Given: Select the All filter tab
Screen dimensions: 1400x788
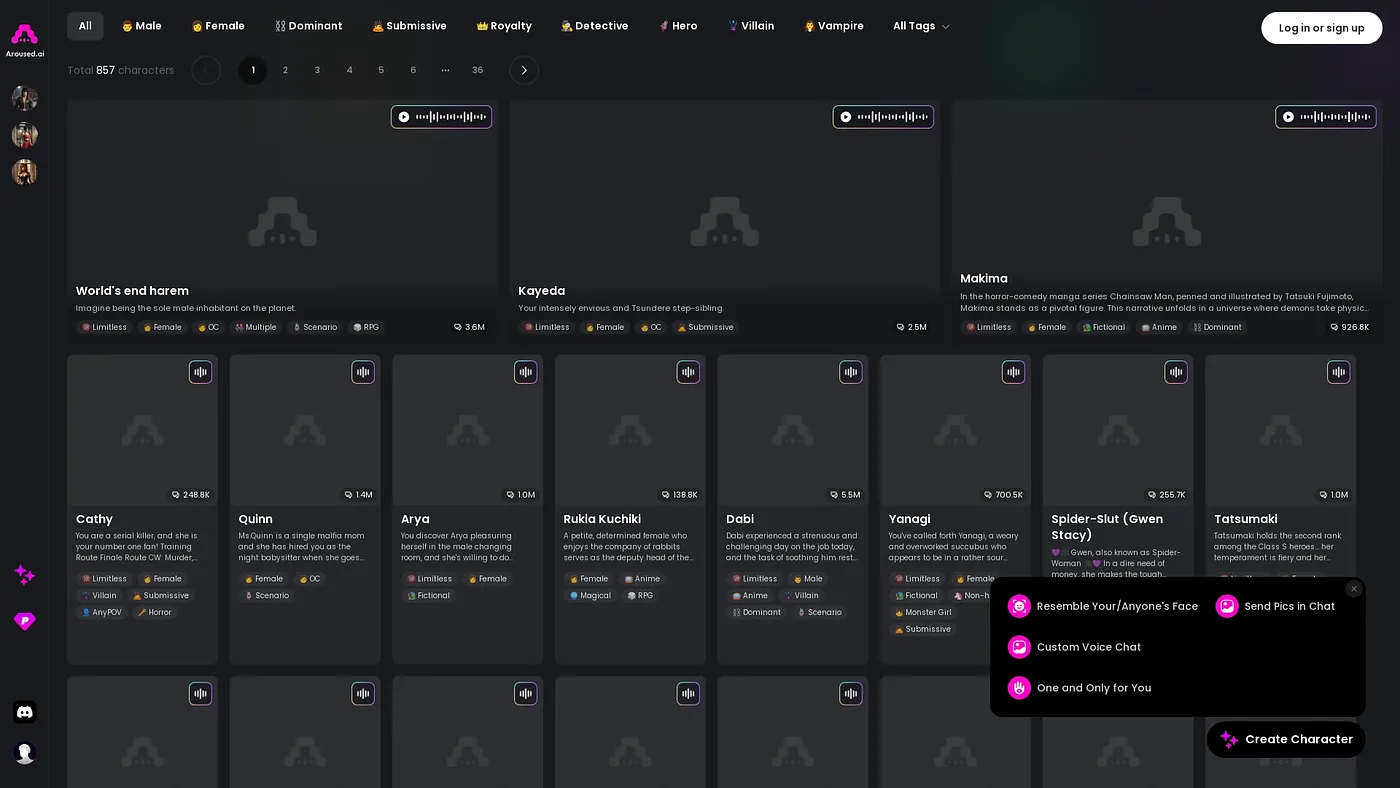Looking at the screenshot, I should [x=85, y=26].
